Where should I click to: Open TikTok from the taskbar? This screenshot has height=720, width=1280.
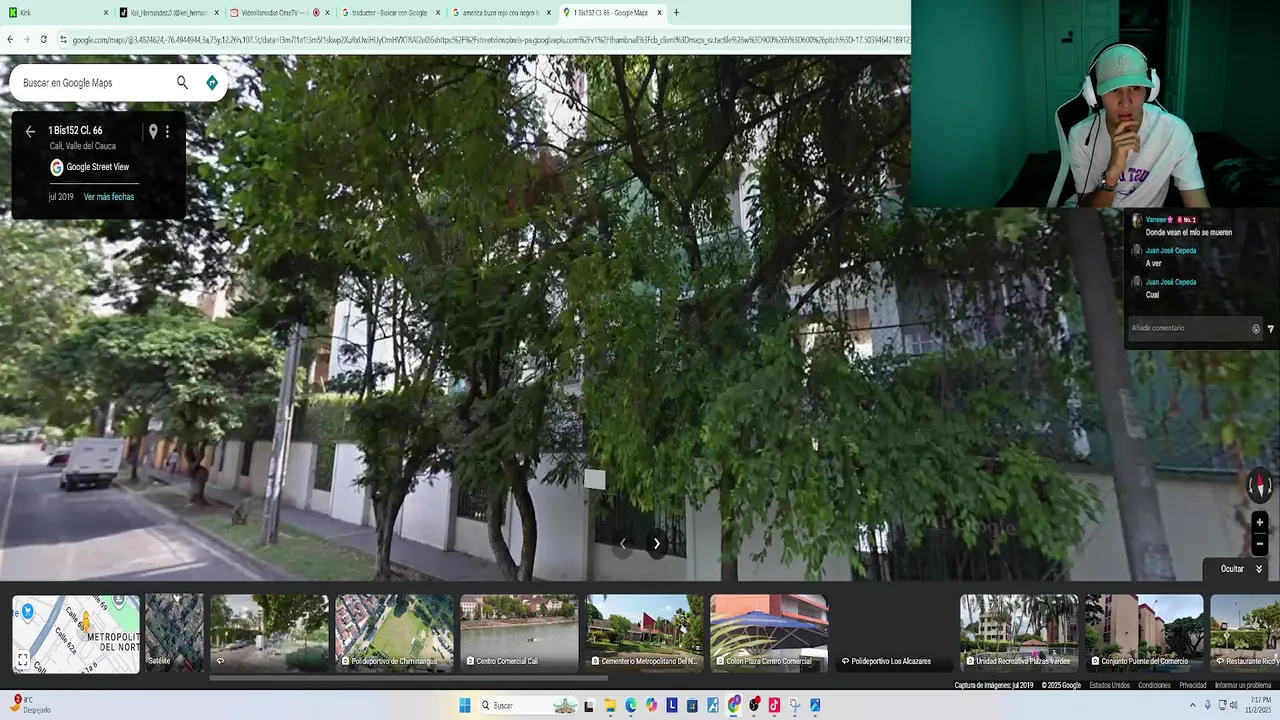tap(774, 705)
